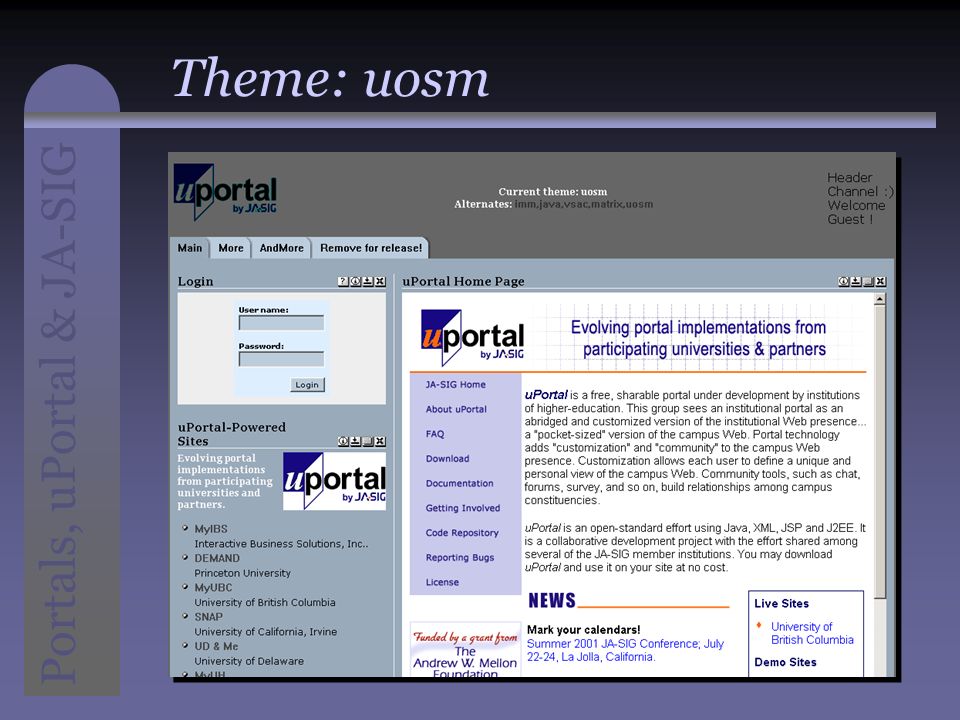Focus the User name input field
Screen dimensions: 960x720
pyautogui.click(x=282, y=323)
